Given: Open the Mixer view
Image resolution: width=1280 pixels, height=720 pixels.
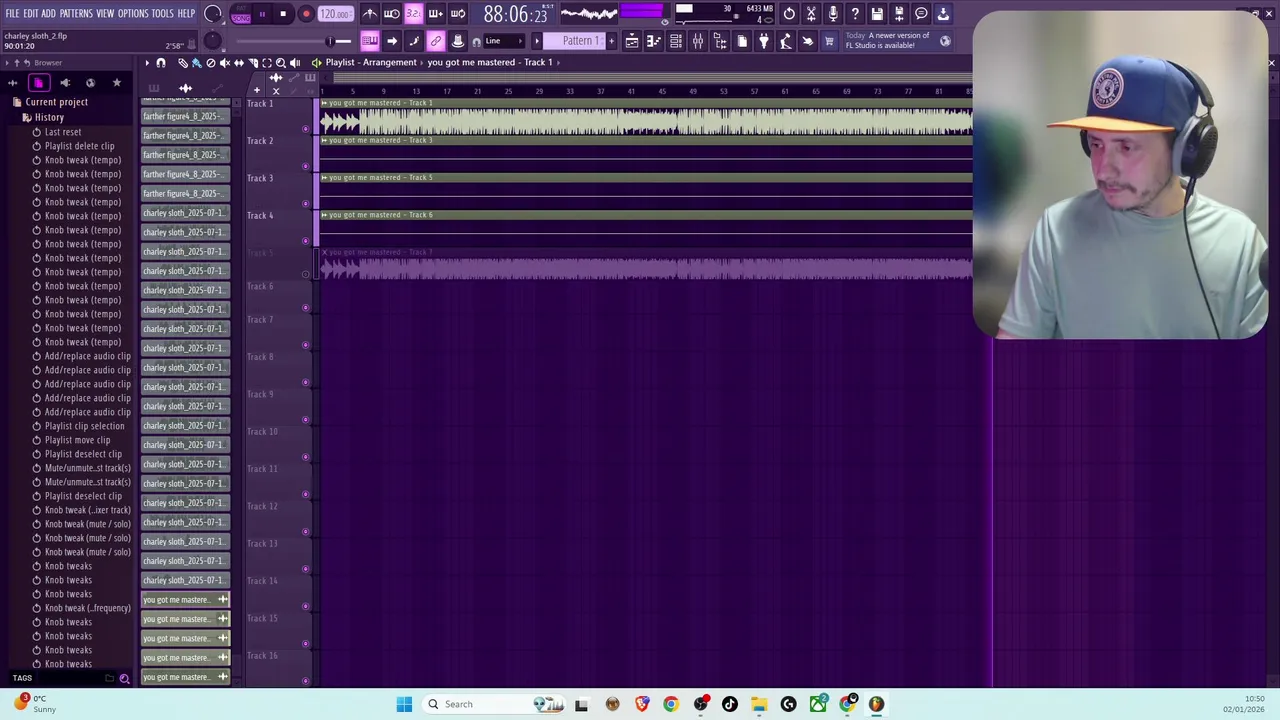Looking at the screenshot, I should tap(698, 41).
